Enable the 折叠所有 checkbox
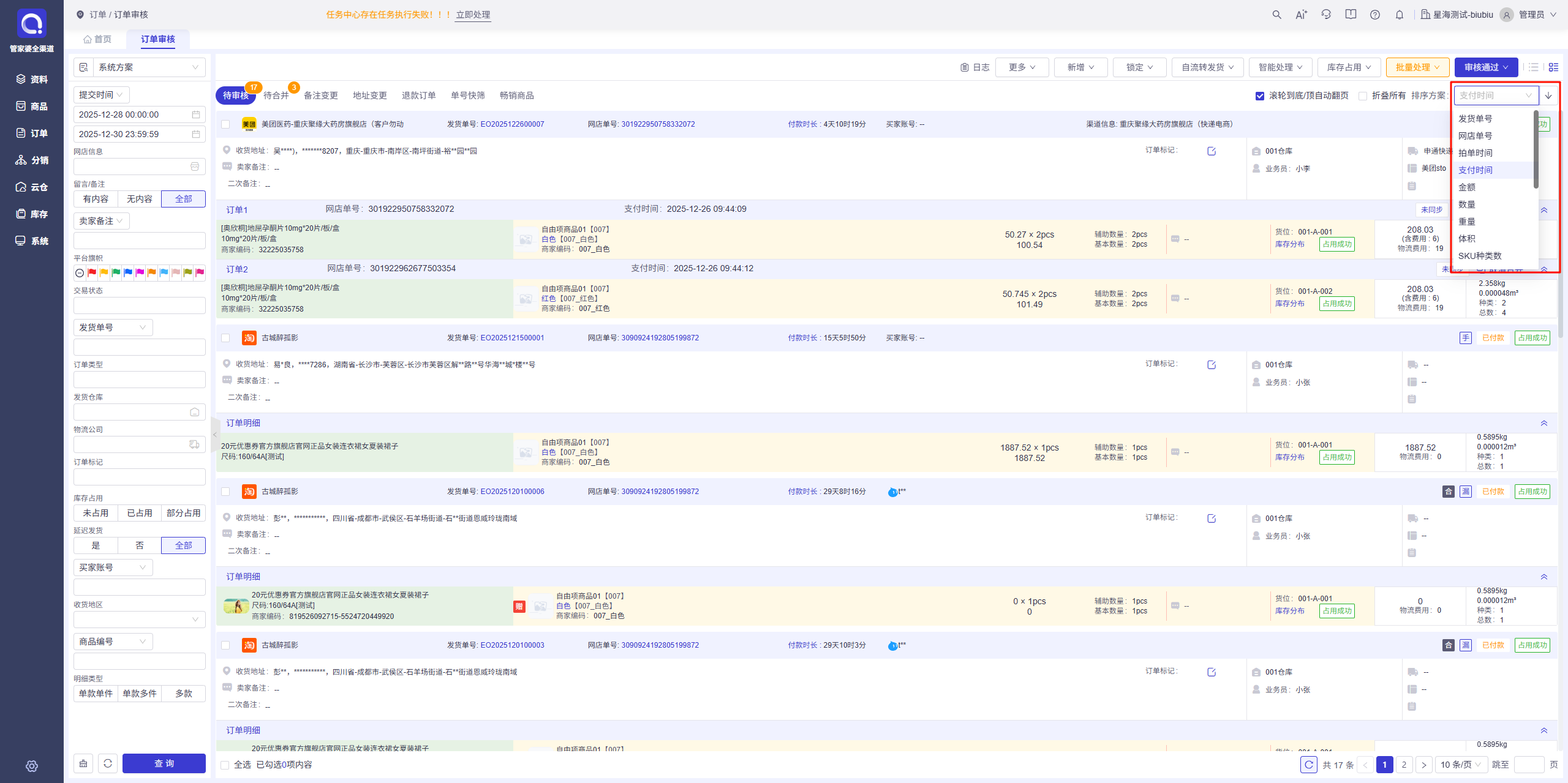The width and height of the screenshot is (1568, 783). point(1363,96)
